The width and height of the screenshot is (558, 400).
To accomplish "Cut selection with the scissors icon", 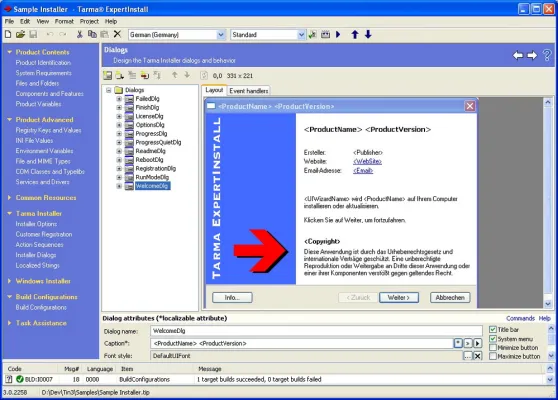I will [80, 34].
